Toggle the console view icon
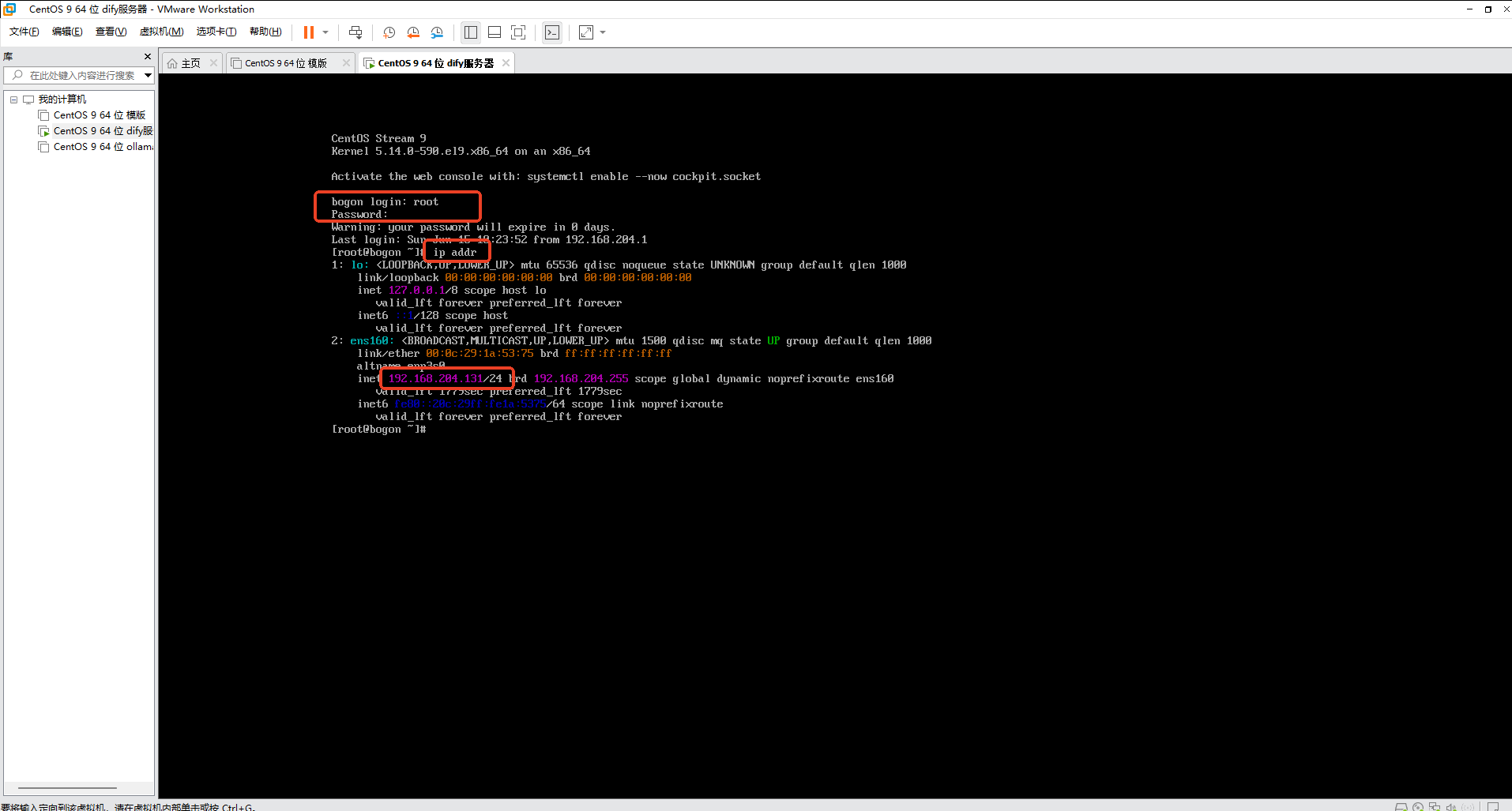Image resolution: width=1512 pixels, height=811 pixels. pos(552,32)
